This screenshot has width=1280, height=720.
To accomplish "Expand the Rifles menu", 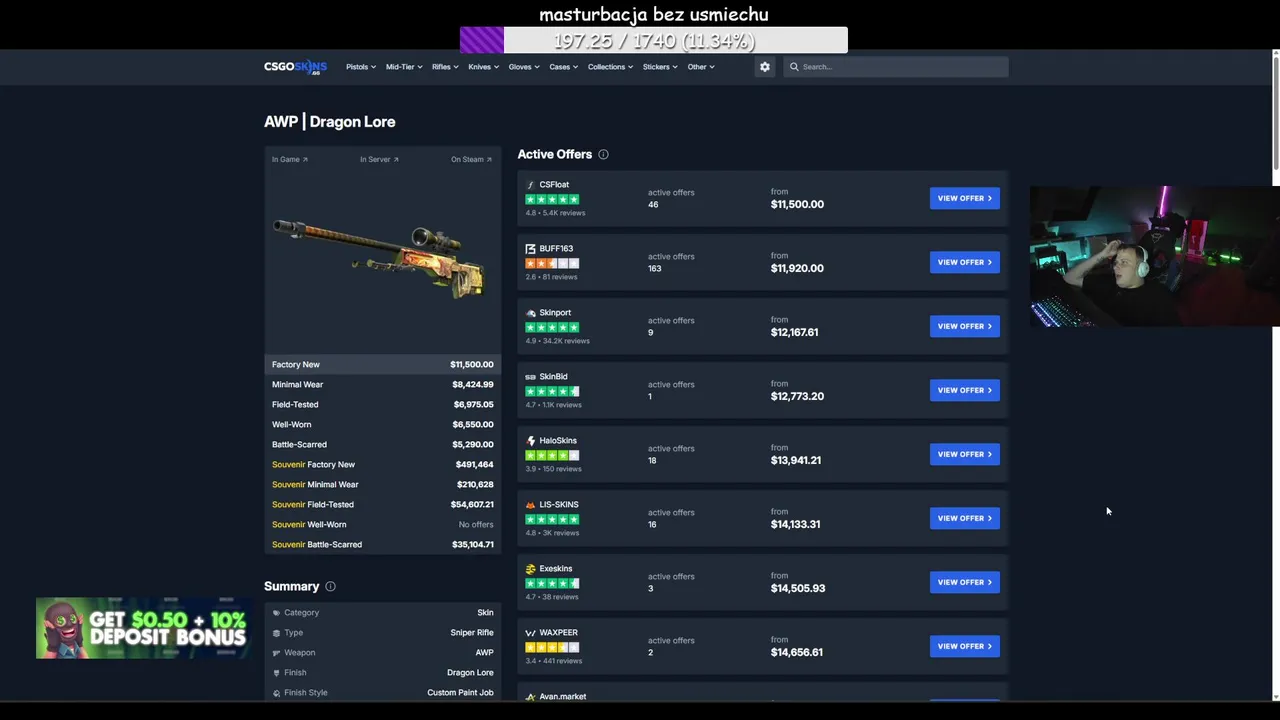I will [x=445, y=67].
